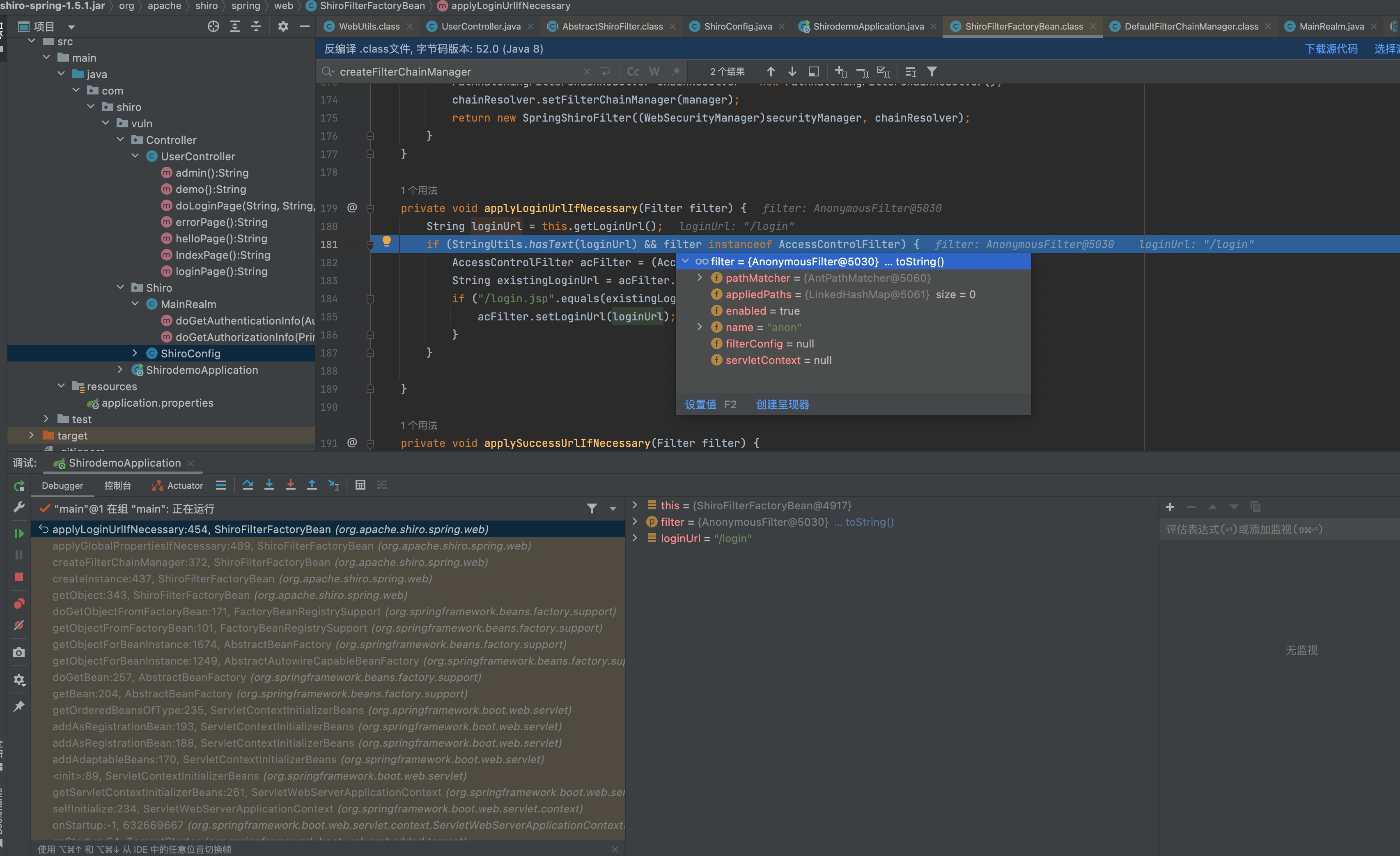The height and width of the screenshot is (856, 1400).
Task: Switch to WebUtils.class tab
Action: (369, 26)
